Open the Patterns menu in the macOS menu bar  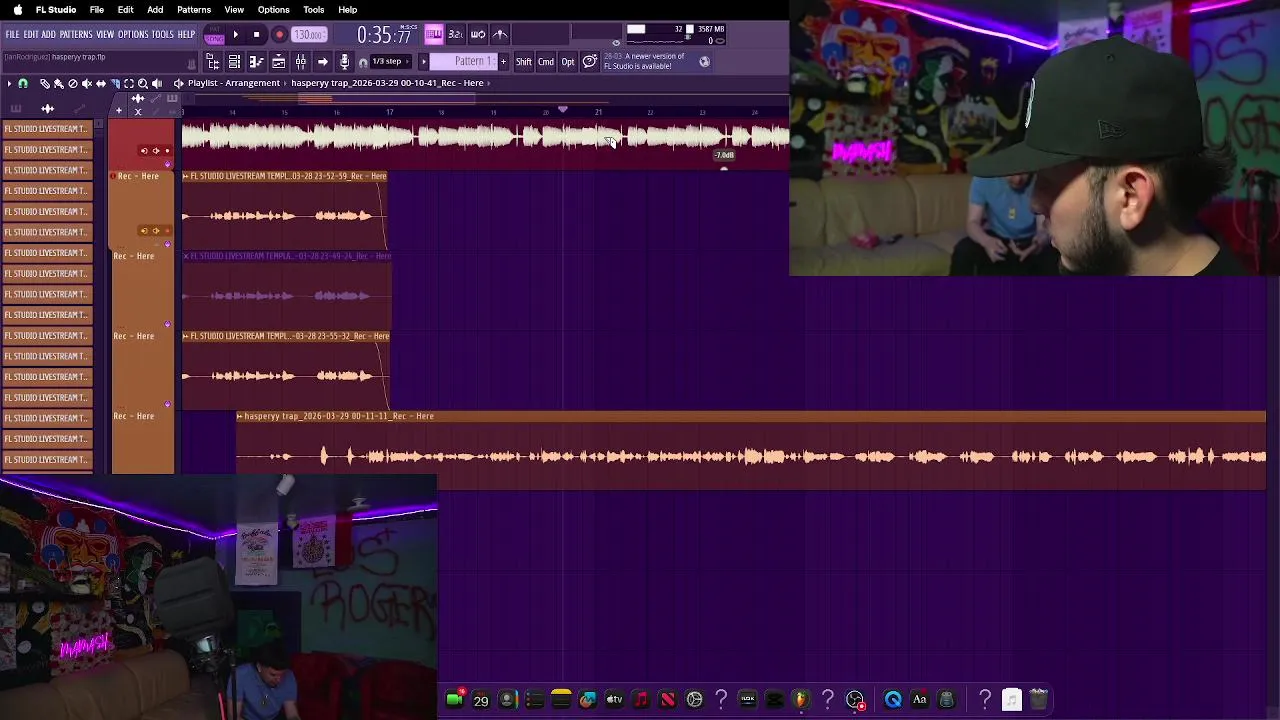click(194, 10)
